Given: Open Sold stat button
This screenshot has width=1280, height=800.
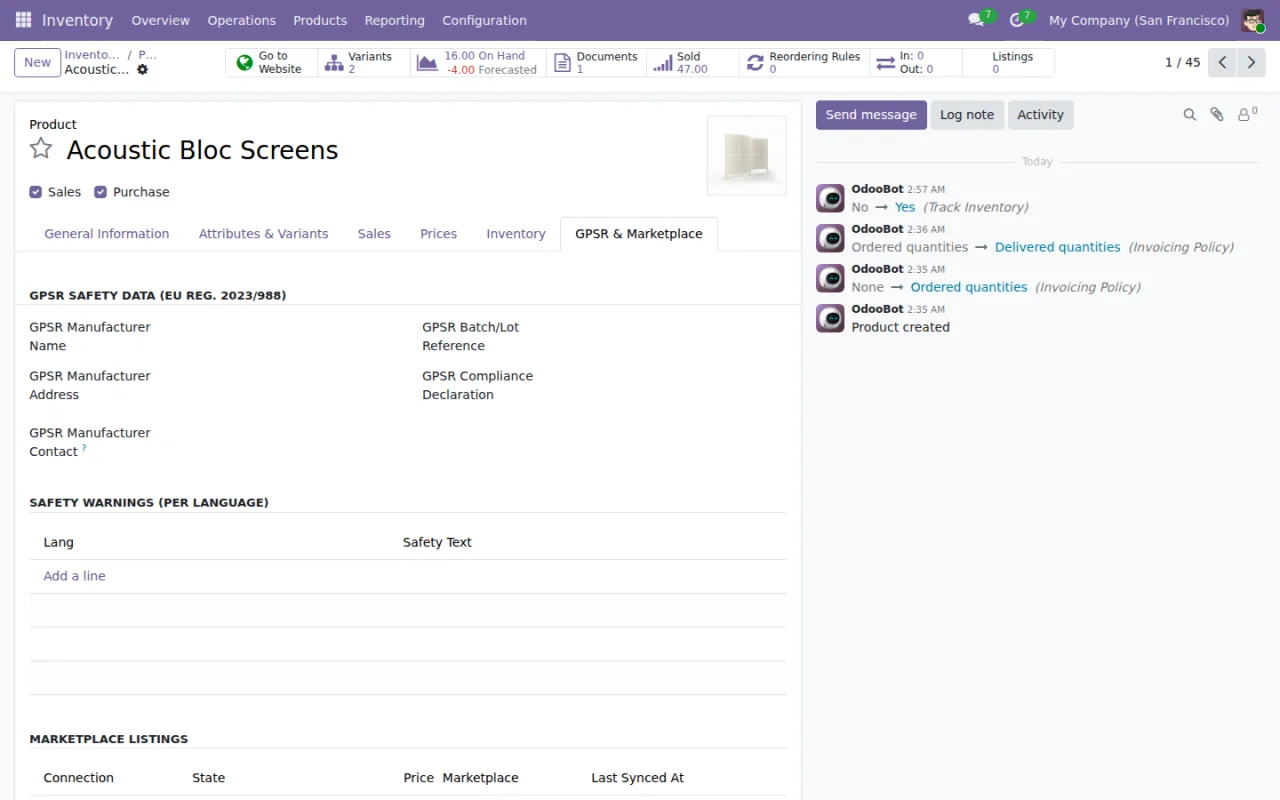Looking at the screenshot, I should 692,63.
